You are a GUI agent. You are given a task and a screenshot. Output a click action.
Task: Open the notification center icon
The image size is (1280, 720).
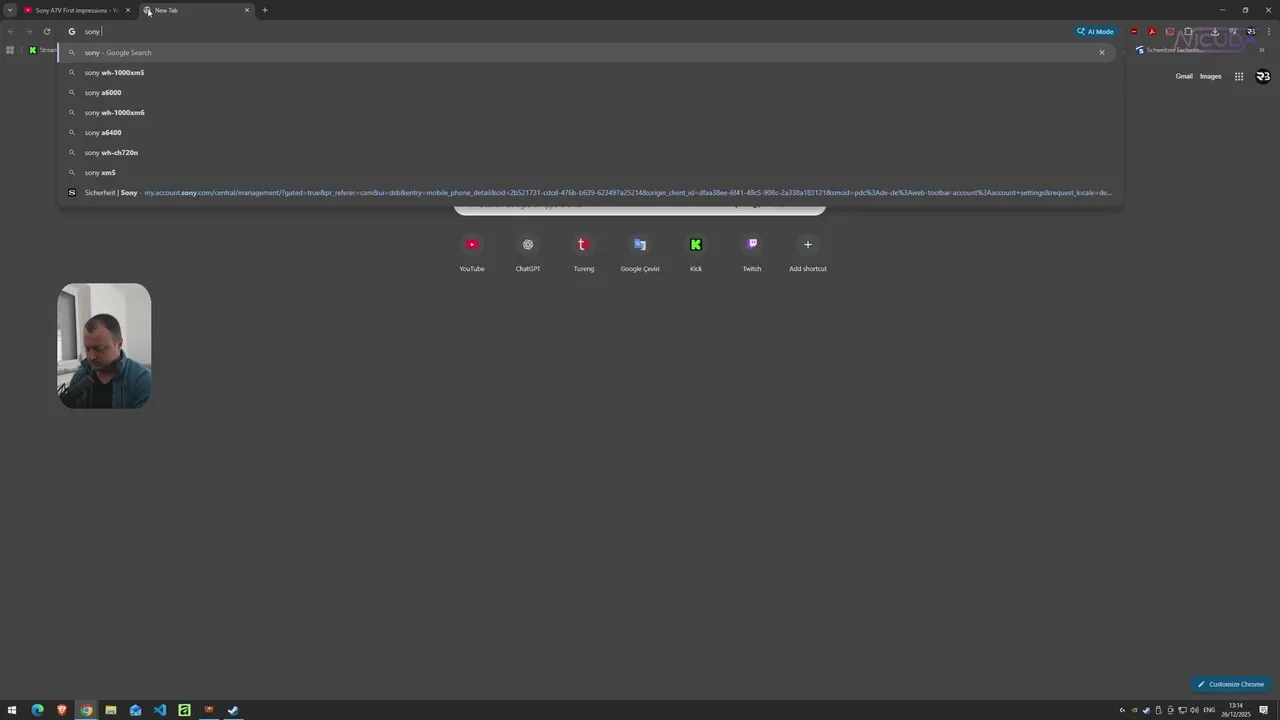point(1263,710)
